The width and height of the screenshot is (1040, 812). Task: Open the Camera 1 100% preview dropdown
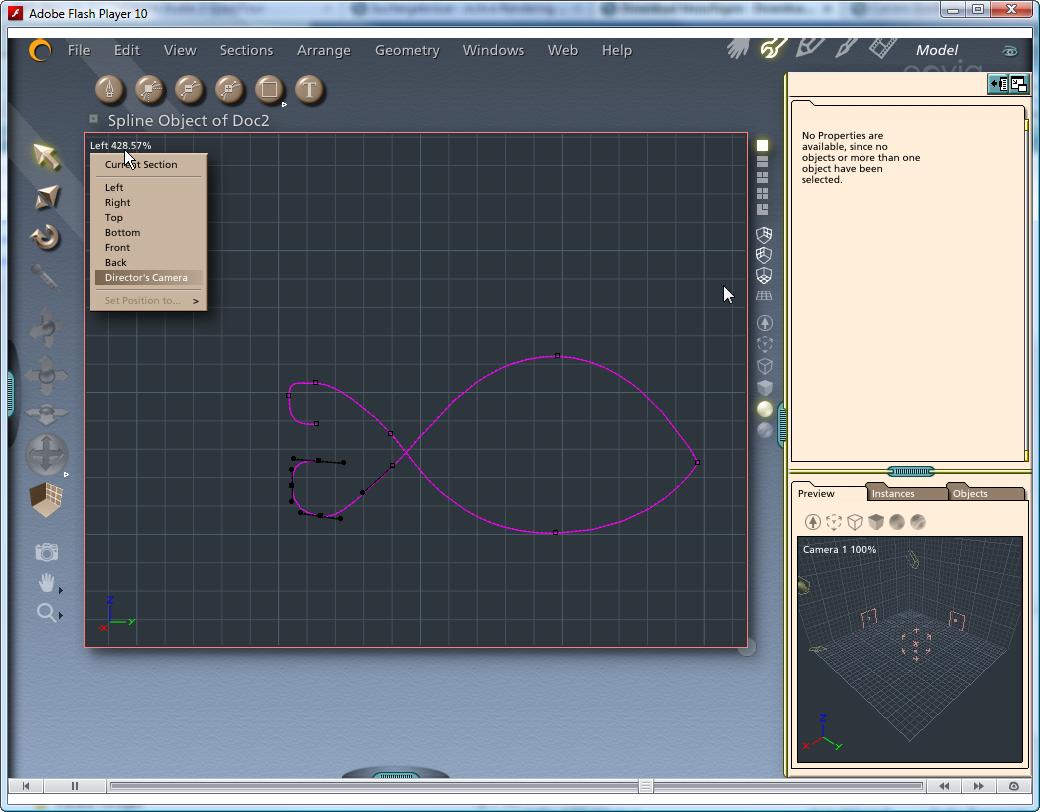pyautogui.click(x=839, y=550)
